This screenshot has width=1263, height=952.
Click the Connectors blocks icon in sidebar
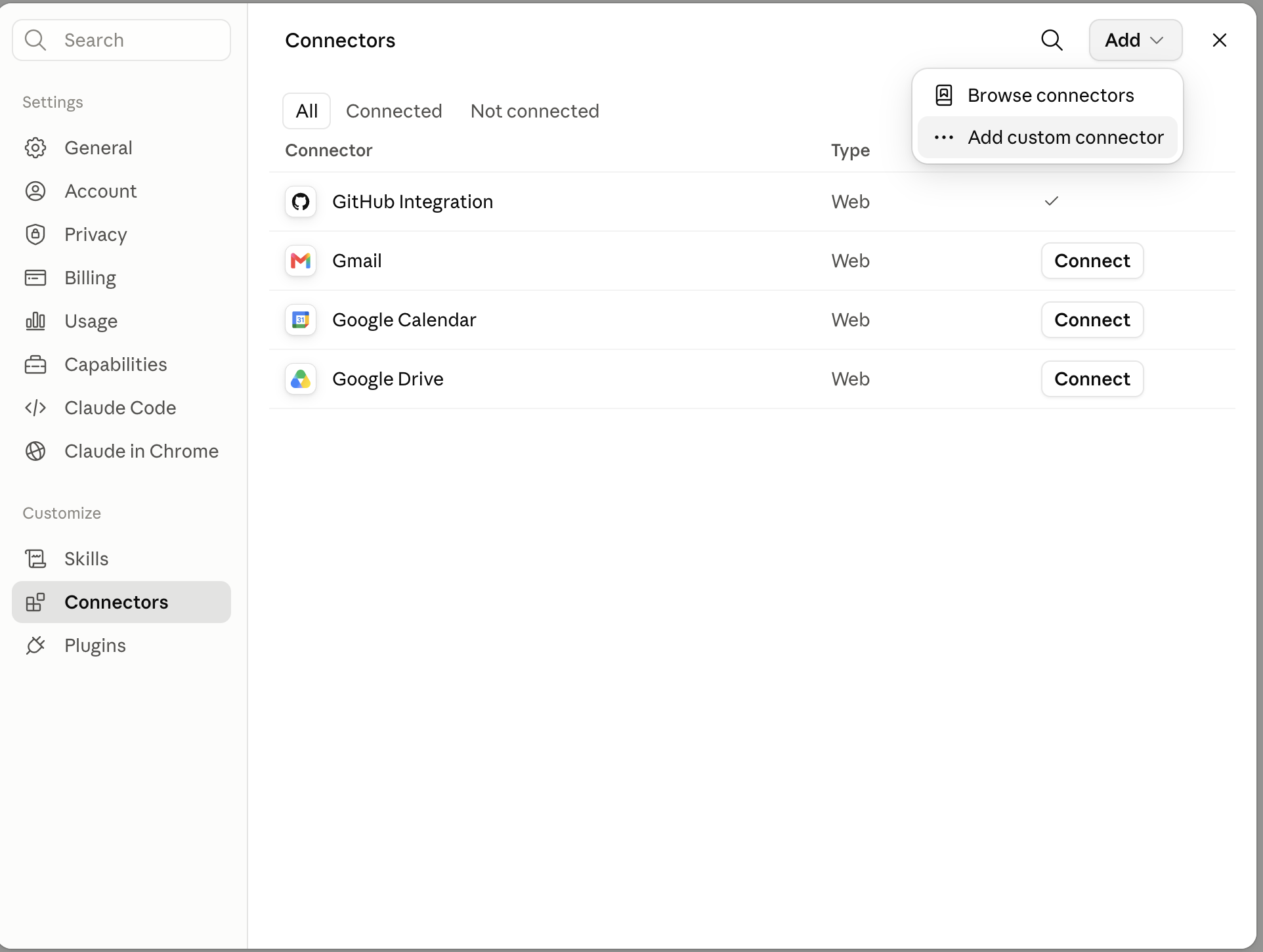[x=35, y=602]
